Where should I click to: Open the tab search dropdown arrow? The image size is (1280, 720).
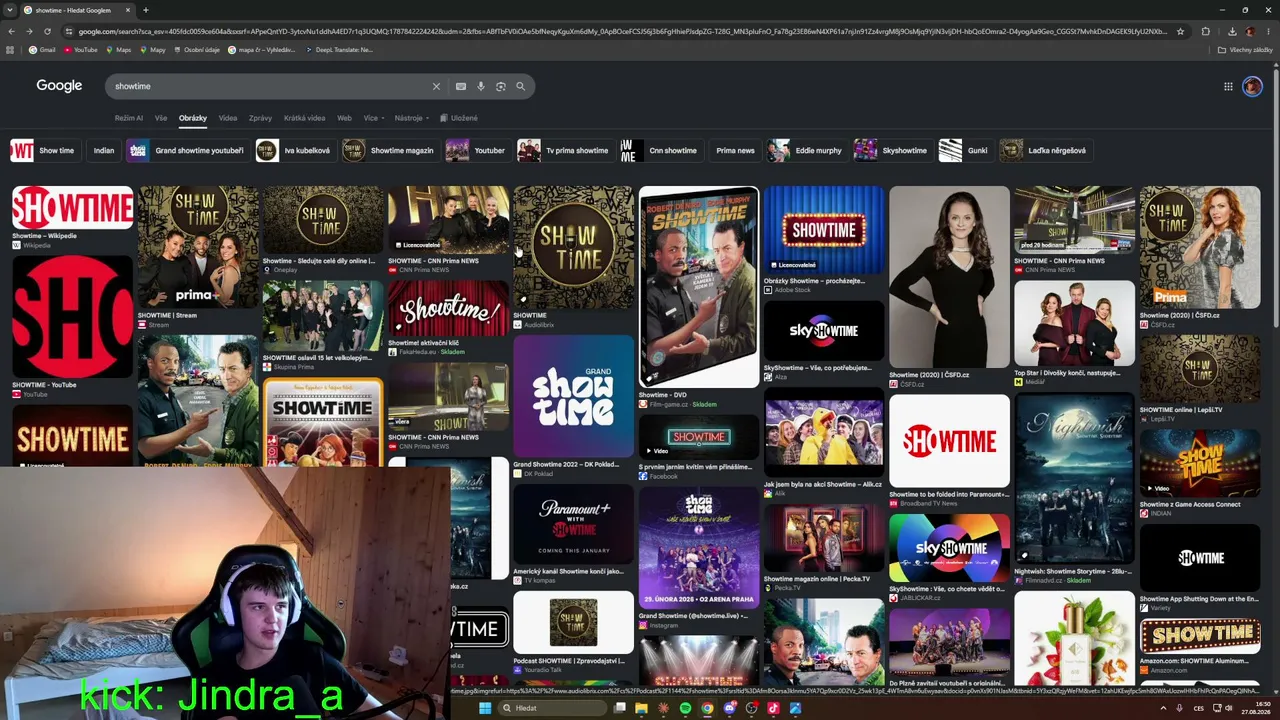10,10
